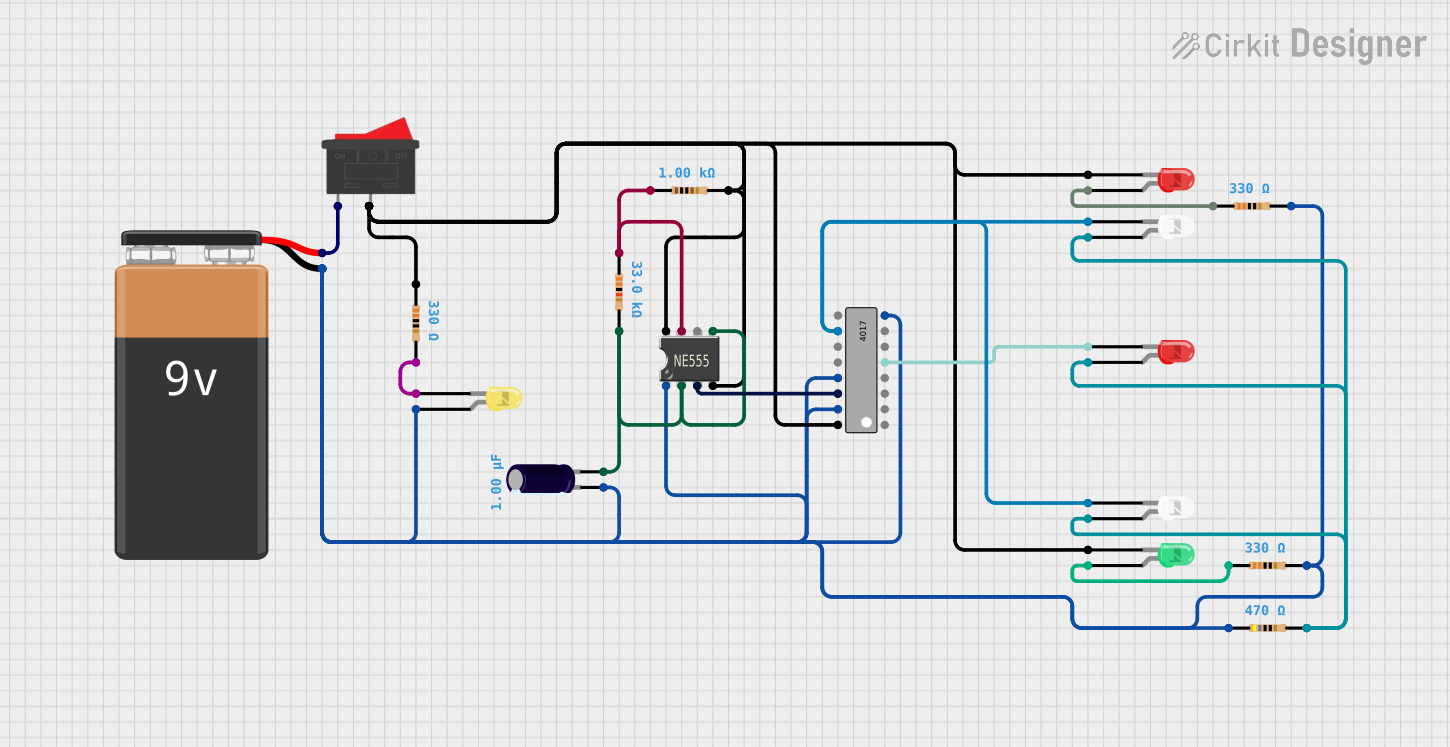Select the 470 Ω resistor body
This screenshot has width=1450, height=747.
[x=1268, y=628]
